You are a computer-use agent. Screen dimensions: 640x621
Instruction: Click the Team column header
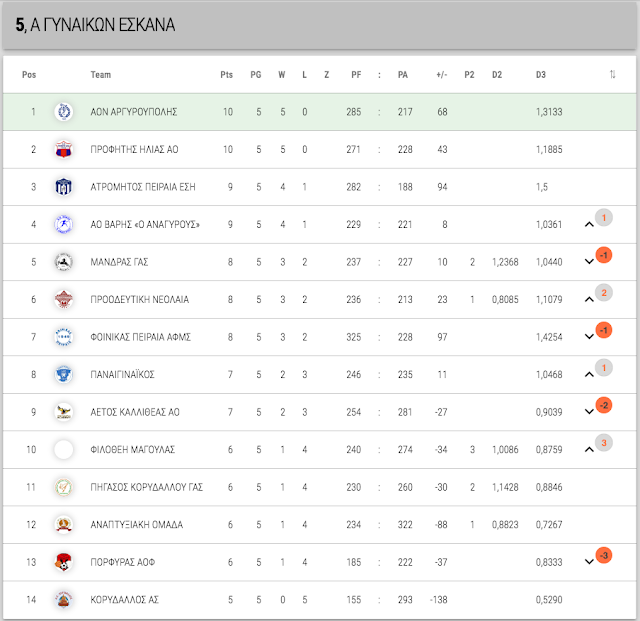coord(100,75)
